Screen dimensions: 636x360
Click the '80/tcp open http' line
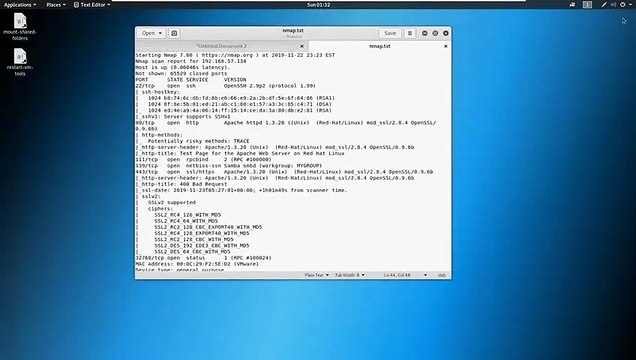(286, 122)
